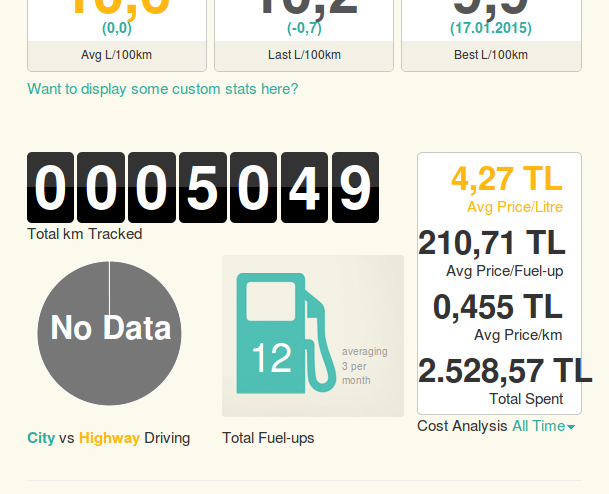Click the 0,455 TL value
The height and width of the screenshot is (494, 609).
click(498, 307)
